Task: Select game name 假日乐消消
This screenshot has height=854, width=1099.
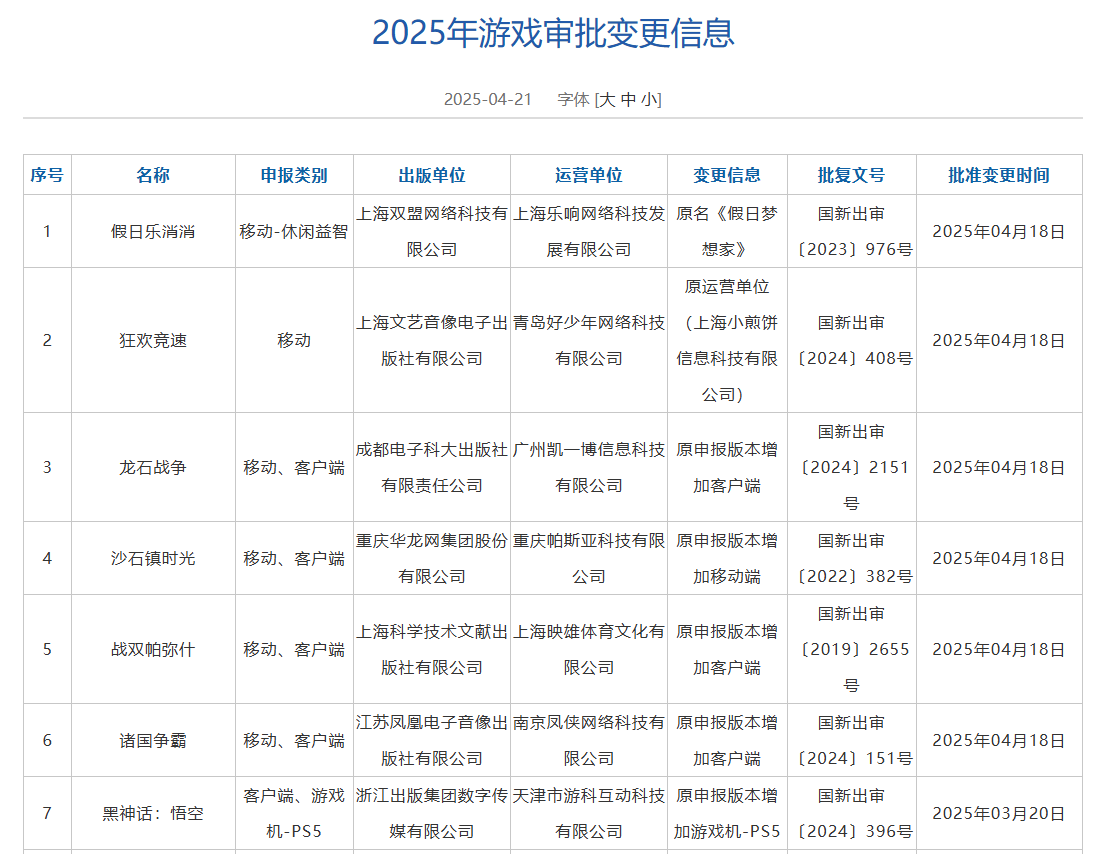Action: pos(153,231)
